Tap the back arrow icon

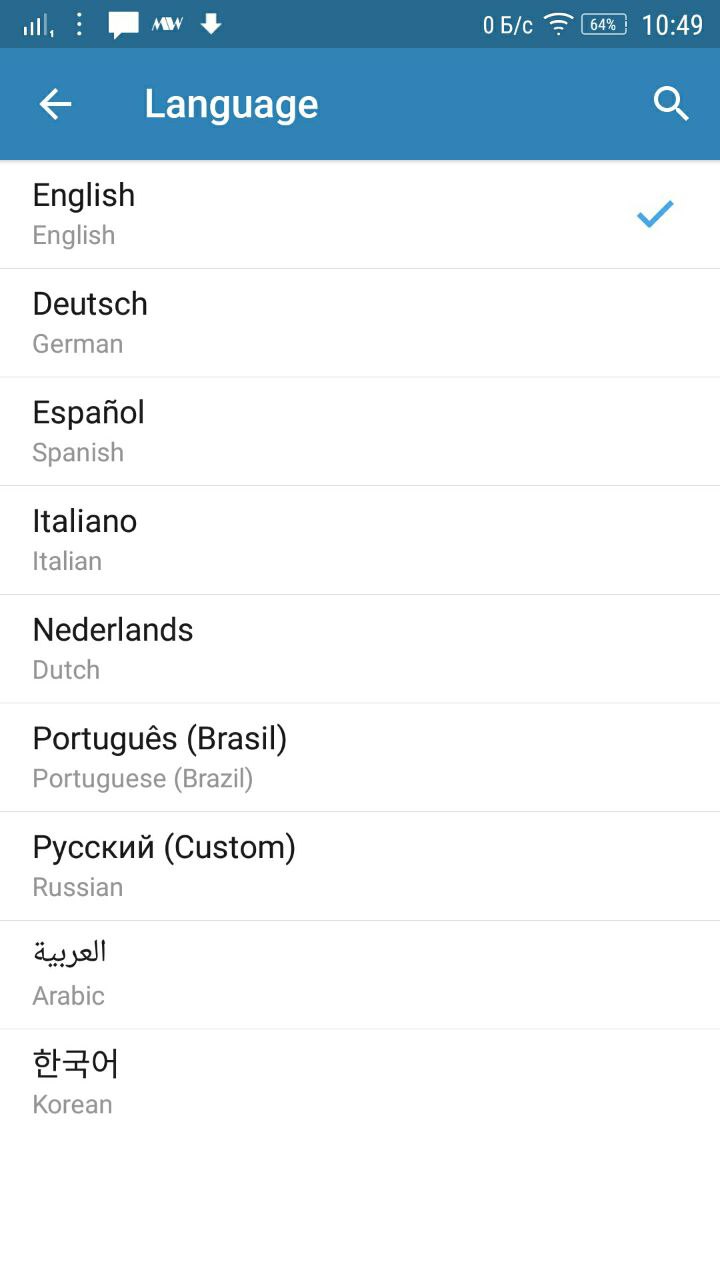point(55,104)
